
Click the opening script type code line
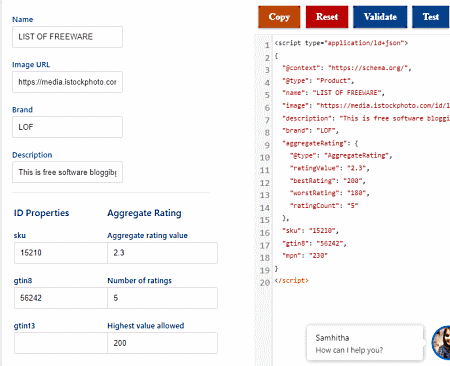click(x=341, y=43)
